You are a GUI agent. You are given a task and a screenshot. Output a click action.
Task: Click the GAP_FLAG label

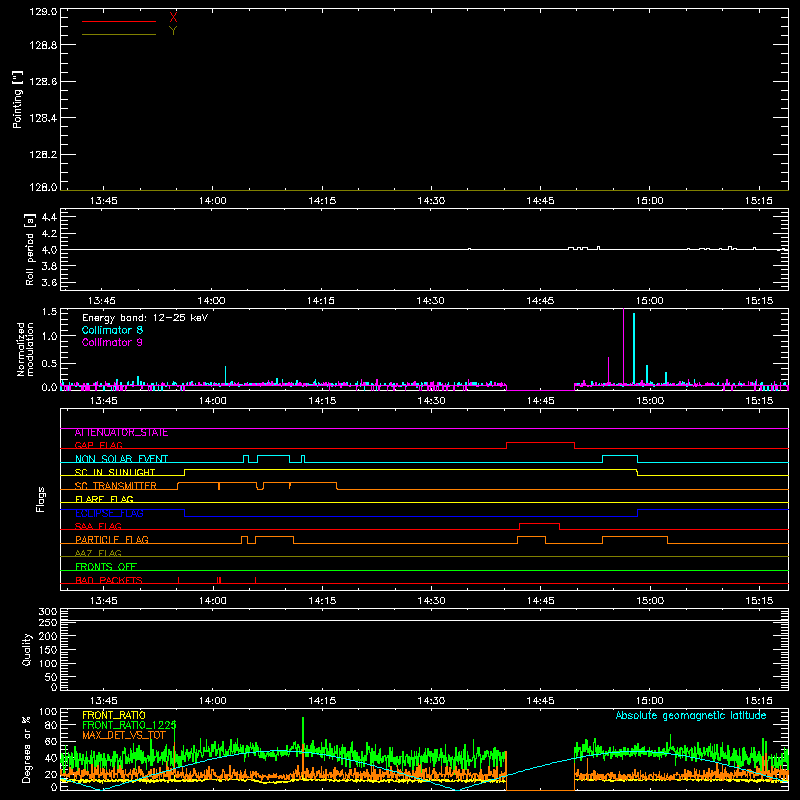98,445
